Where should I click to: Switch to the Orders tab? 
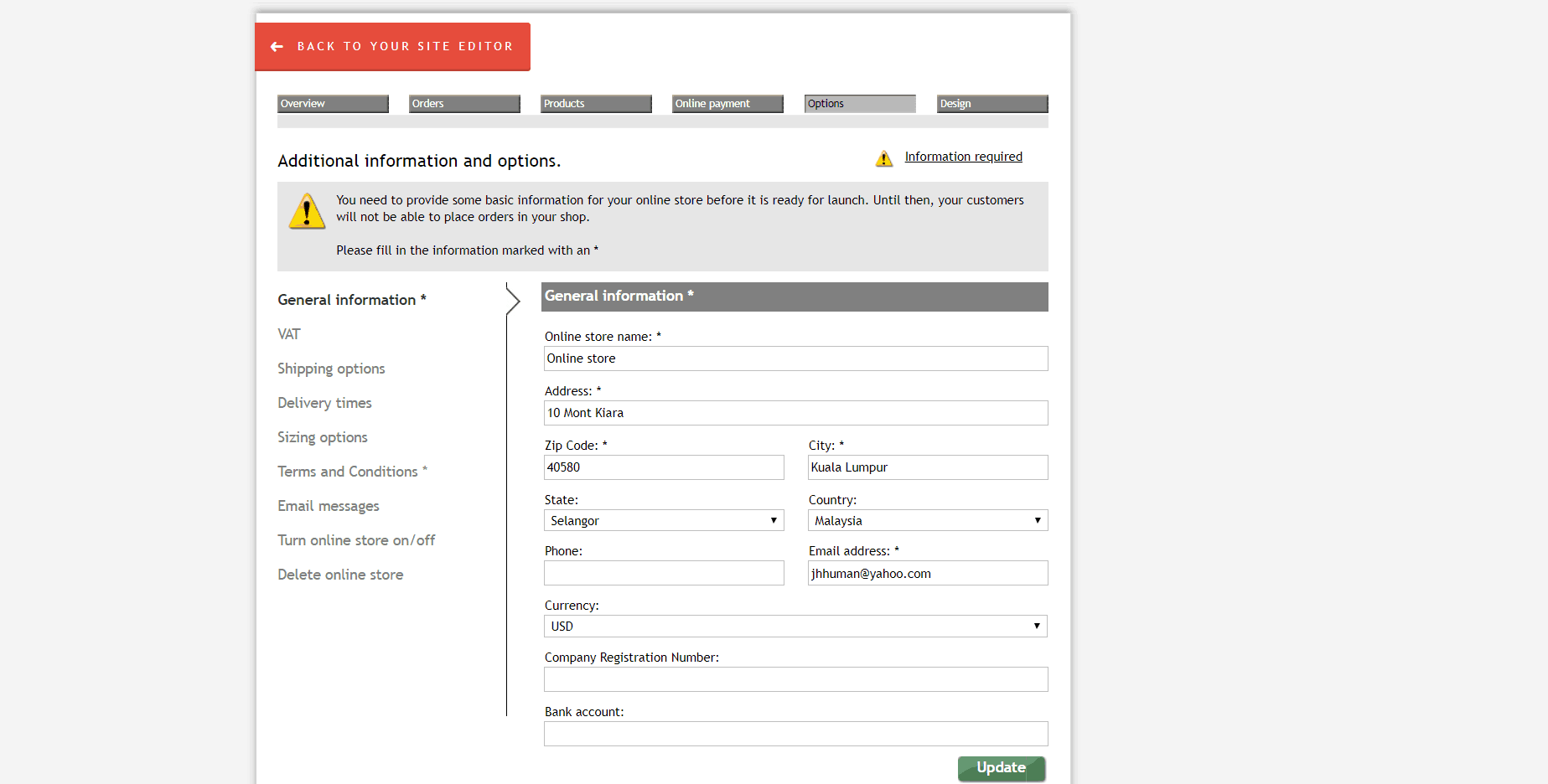pos(464,104)
